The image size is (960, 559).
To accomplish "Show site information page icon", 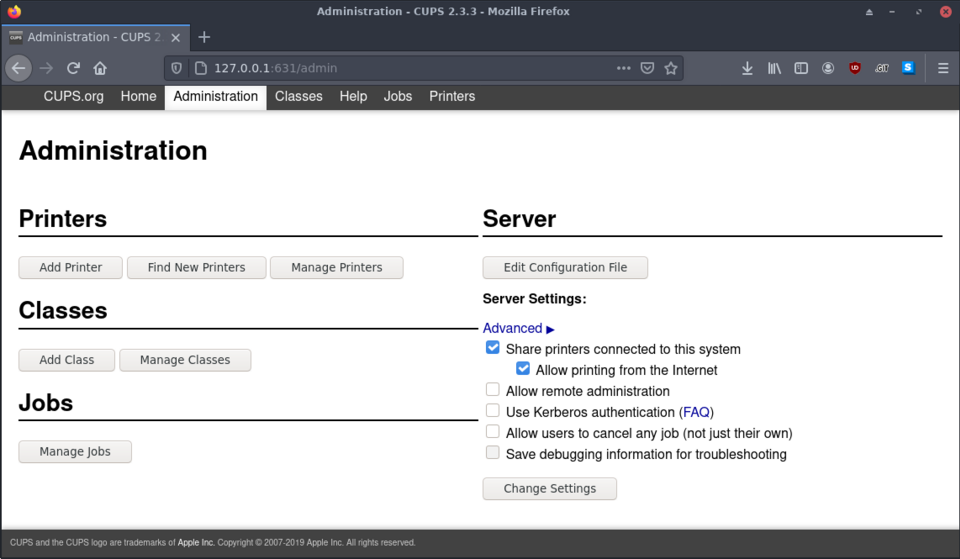I will pyautogui.click(x=200, y=68).
